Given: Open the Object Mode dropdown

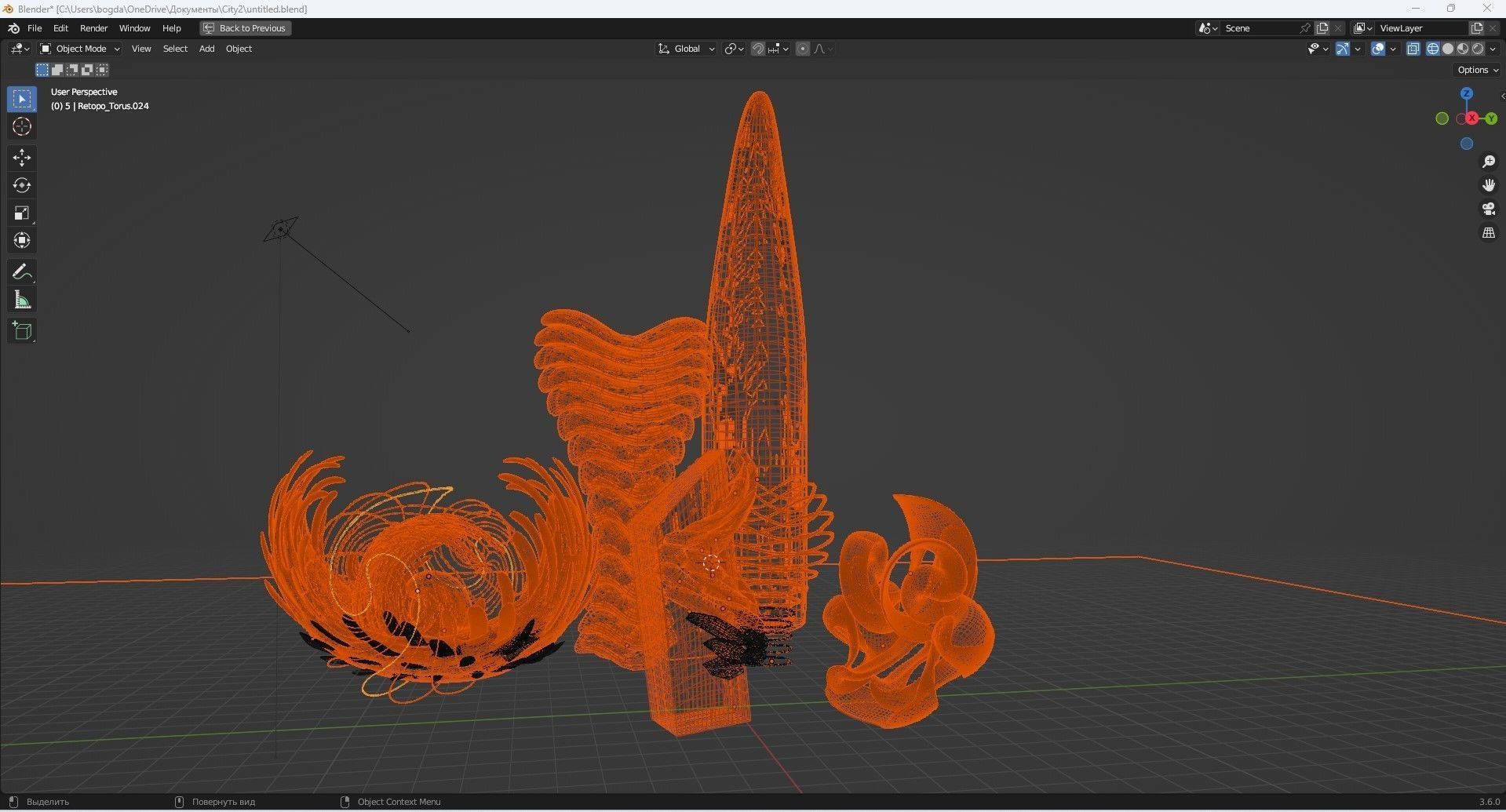Looking at the screenshot, I should pyautogui.click(x=79, y=49).
